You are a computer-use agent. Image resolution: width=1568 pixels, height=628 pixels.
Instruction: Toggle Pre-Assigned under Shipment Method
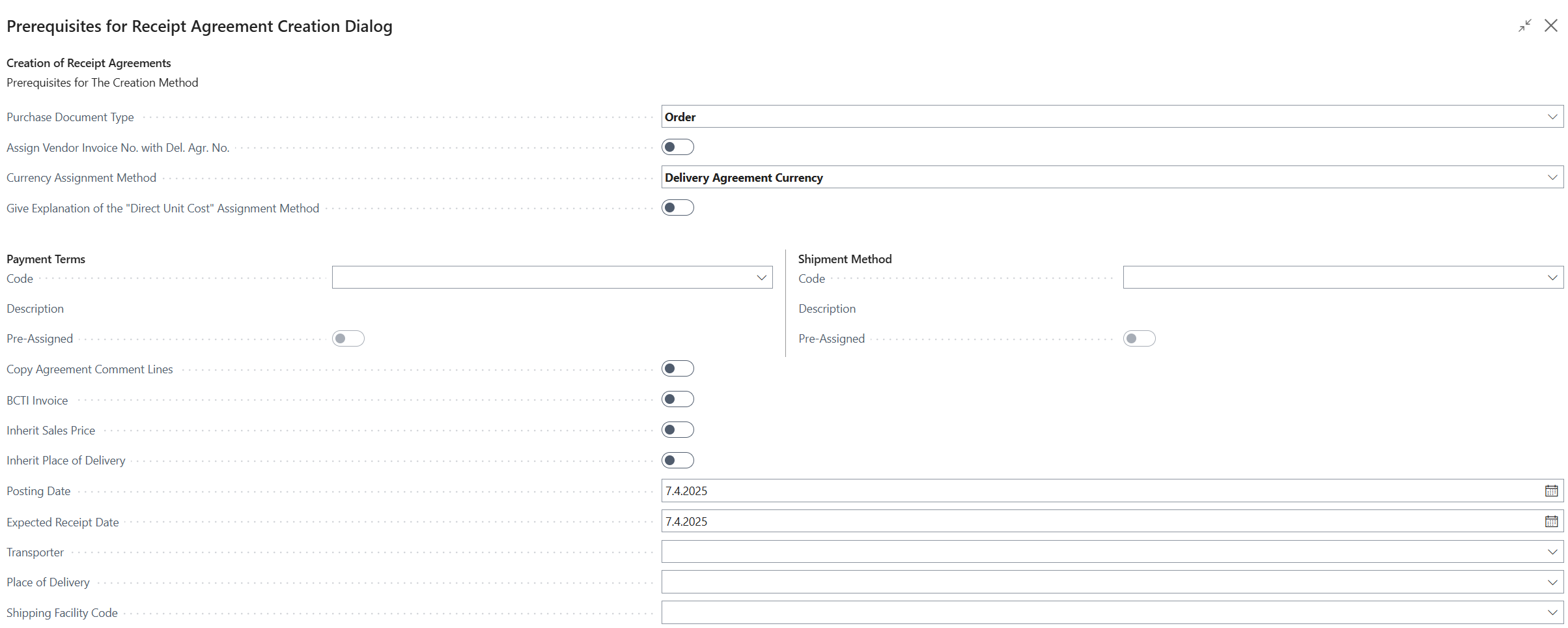(1139, 339)
